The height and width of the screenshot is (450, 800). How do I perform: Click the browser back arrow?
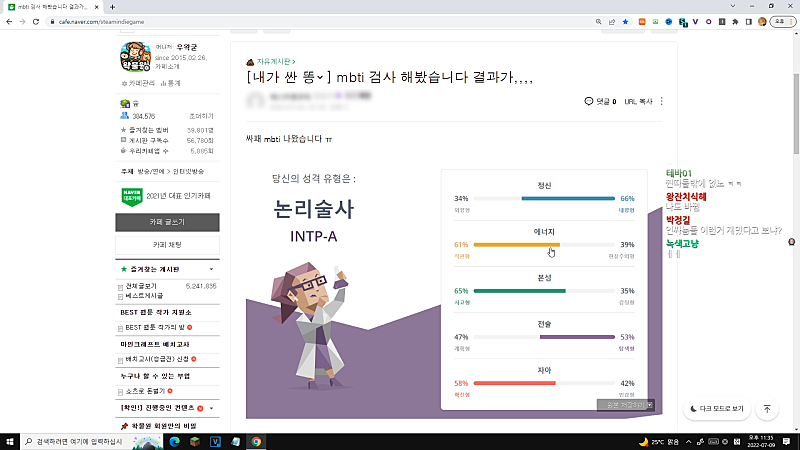pos(9,22)
